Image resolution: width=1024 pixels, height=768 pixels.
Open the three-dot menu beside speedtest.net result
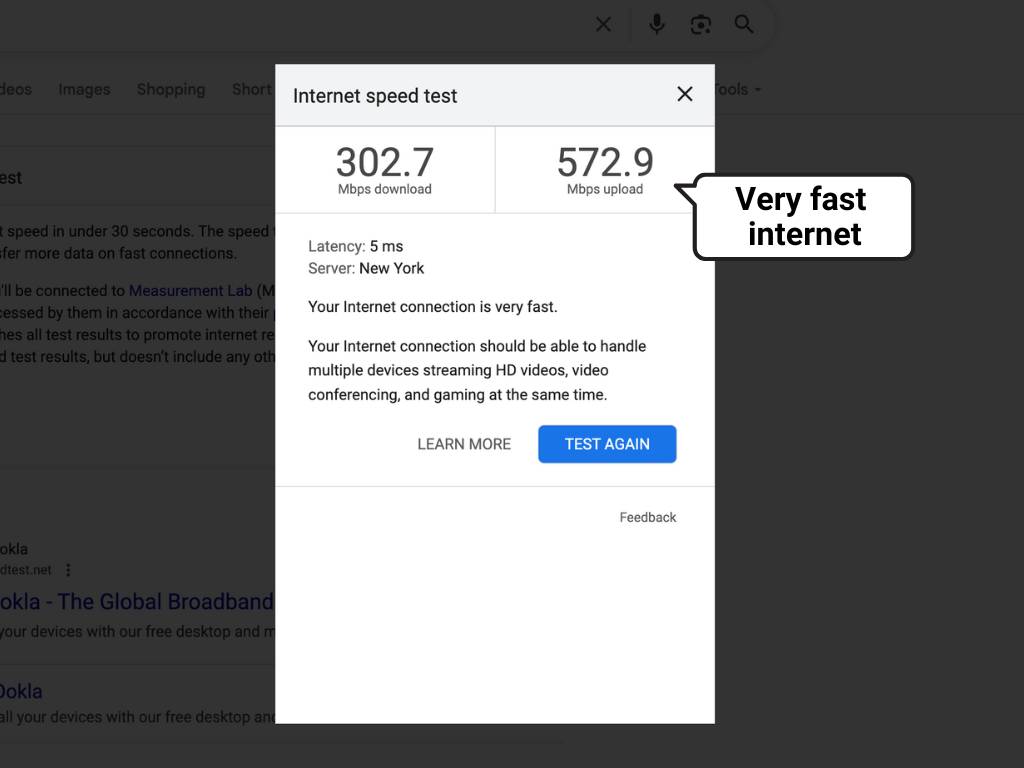pyautogui.click(x=68, y=570)
